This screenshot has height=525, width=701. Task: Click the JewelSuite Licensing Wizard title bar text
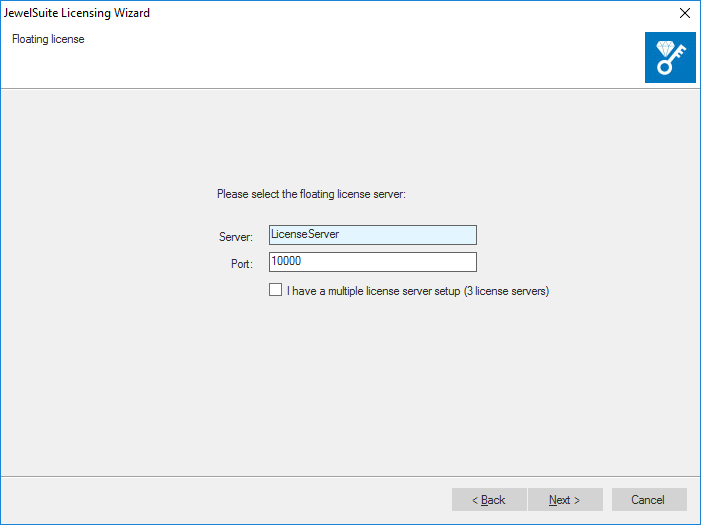(x=81, y=13)
